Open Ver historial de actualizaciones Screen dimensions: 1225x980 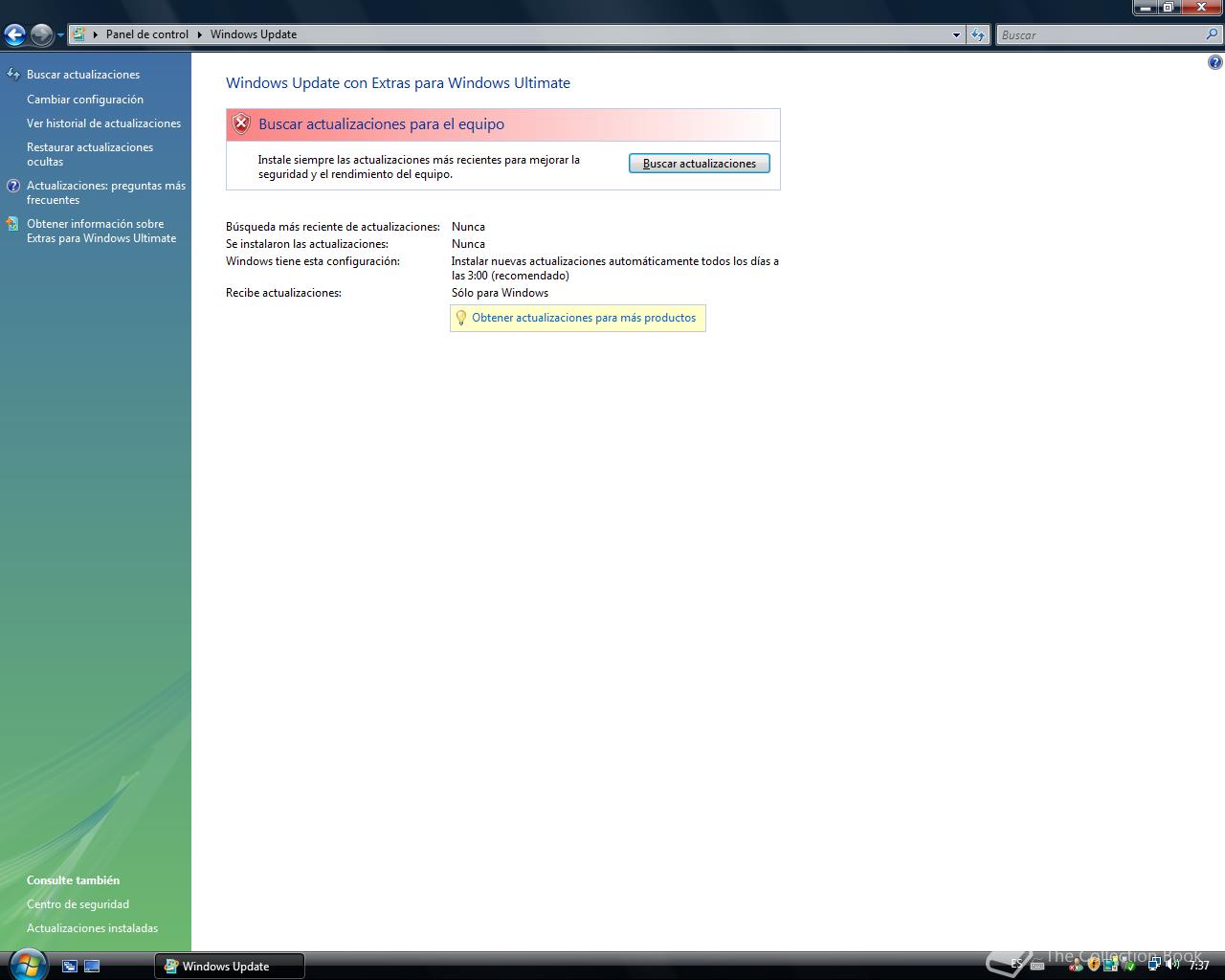pyautogui.click(x=103, y=123)
